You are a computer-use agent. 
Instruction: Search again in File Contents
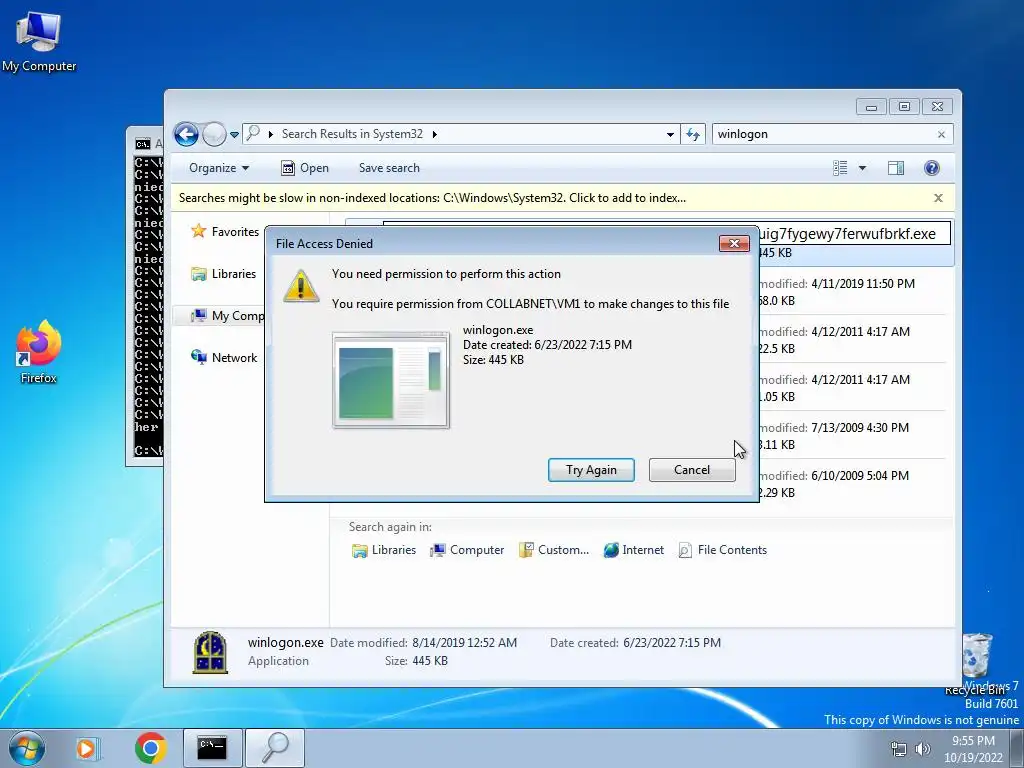(x=722, y=551)
